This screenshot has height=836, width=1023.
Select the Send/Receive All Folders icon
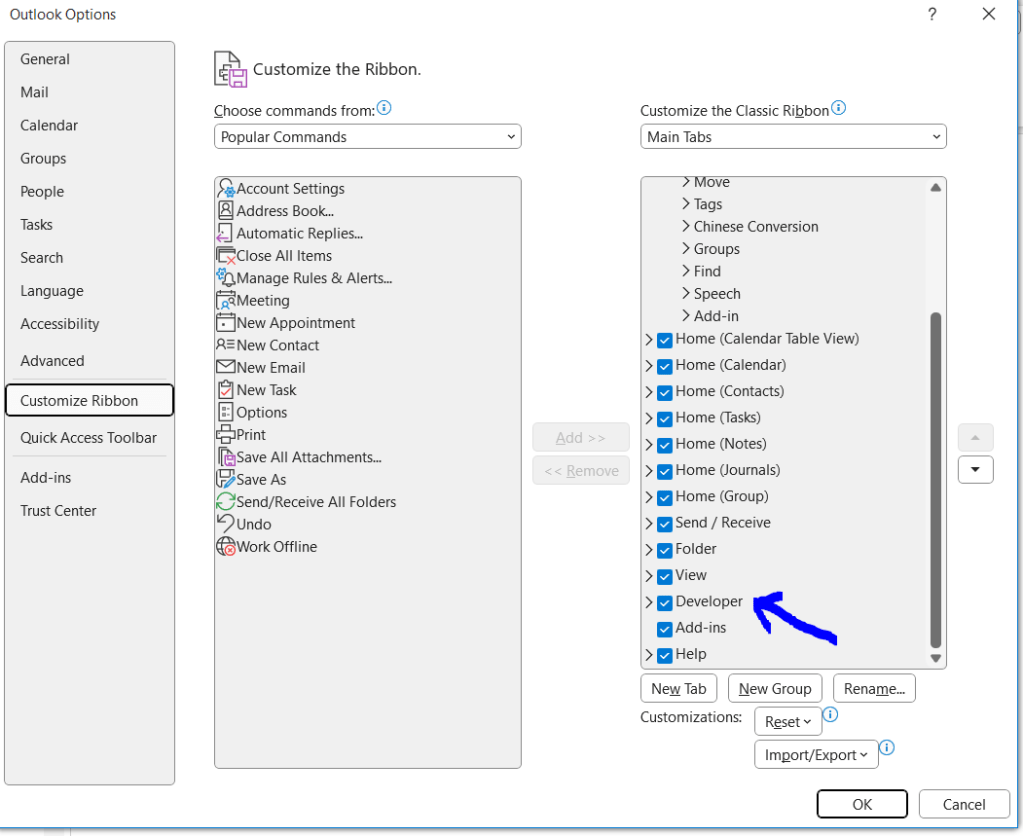[x=226, y=502]
